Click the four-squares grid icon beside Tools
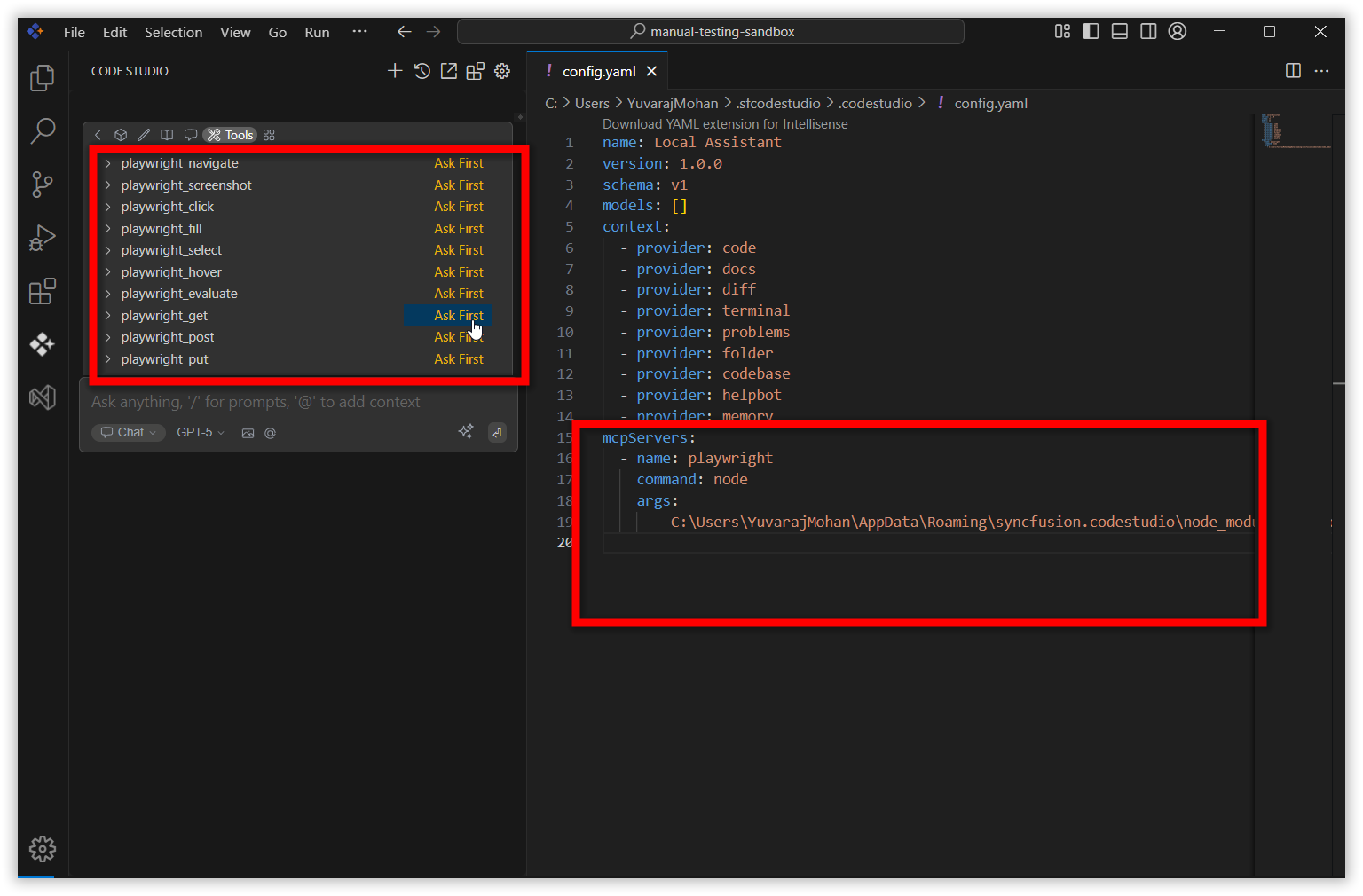Screen dimensions: 1363x896 click(x=269, y=135)
